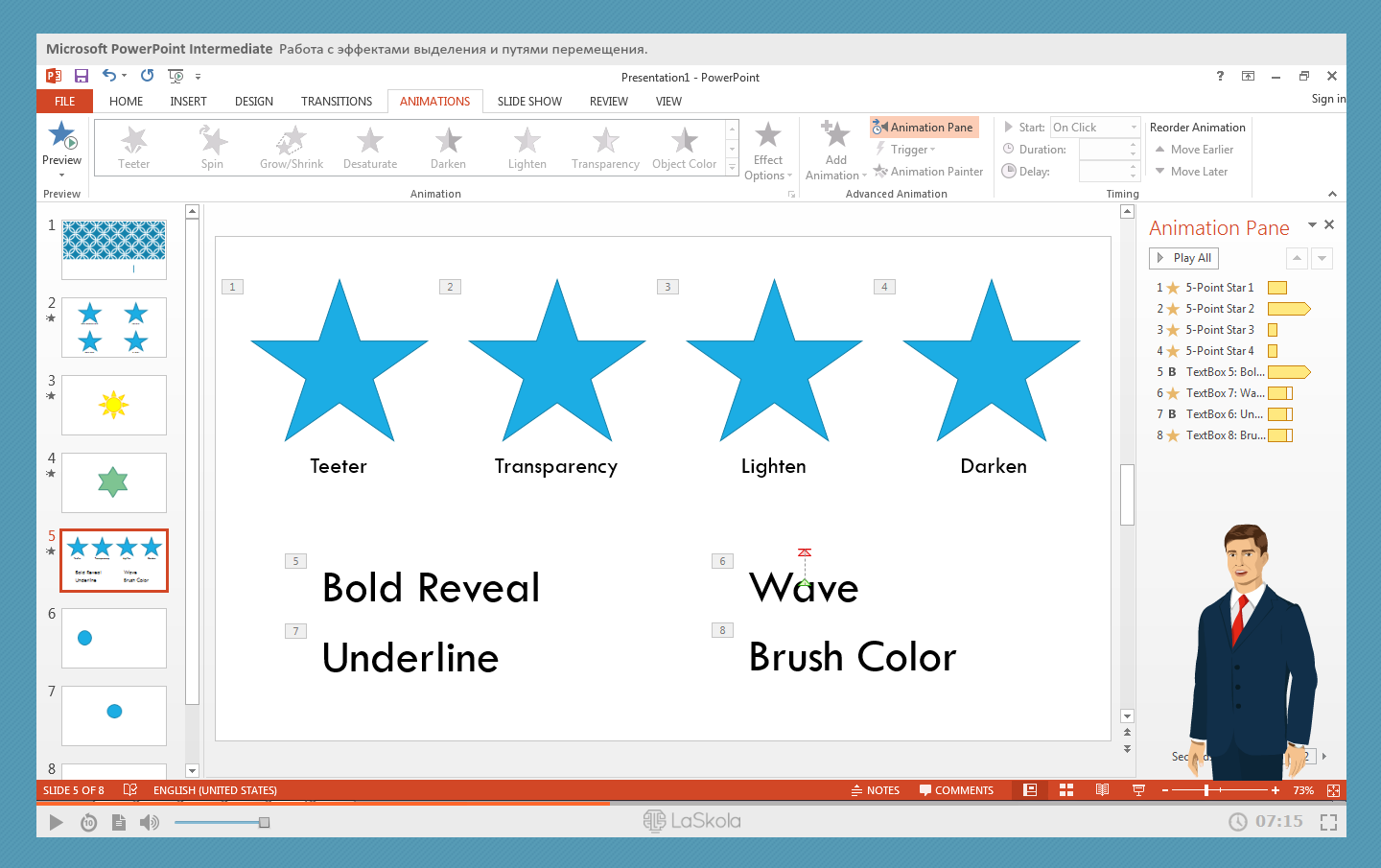Apply the Teeter emphasis animation
1381x868 pixels.
click(134, 148)
